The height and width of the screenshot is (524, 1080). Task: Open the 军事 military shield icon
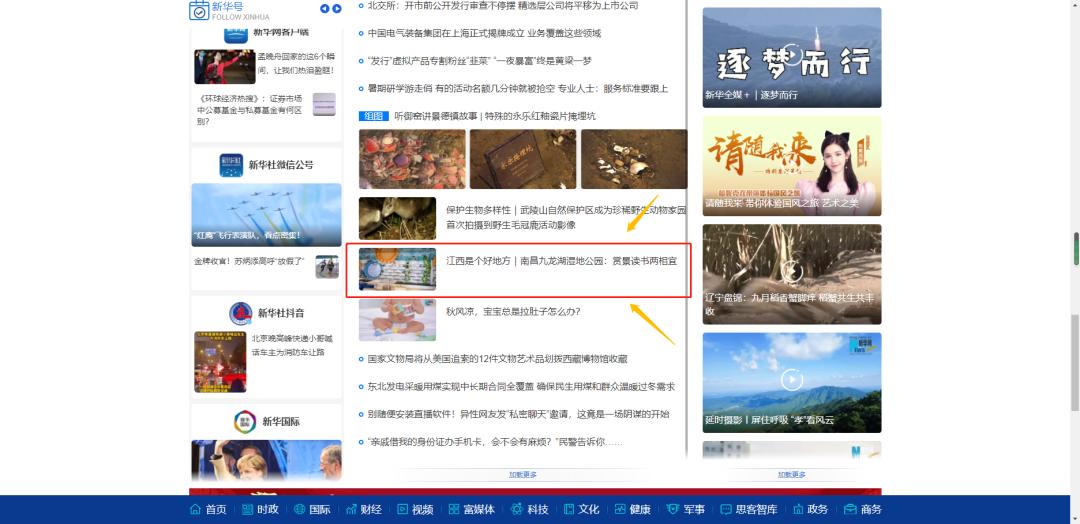coord(673,509)
